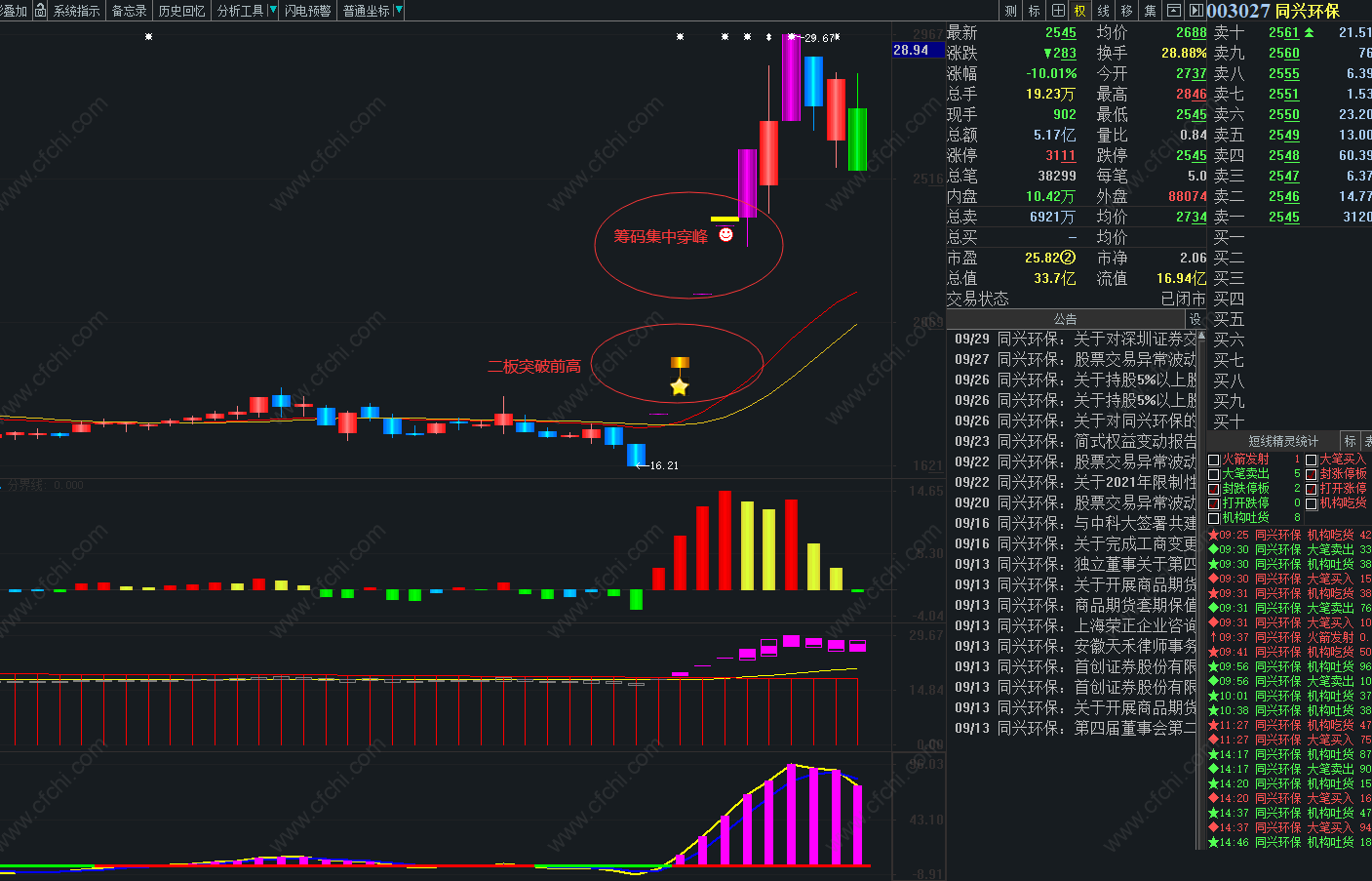Open 09/13 安徽天禾律师事务 announcement
This screenshot has width=1372, height=881.
point(1076,646)
